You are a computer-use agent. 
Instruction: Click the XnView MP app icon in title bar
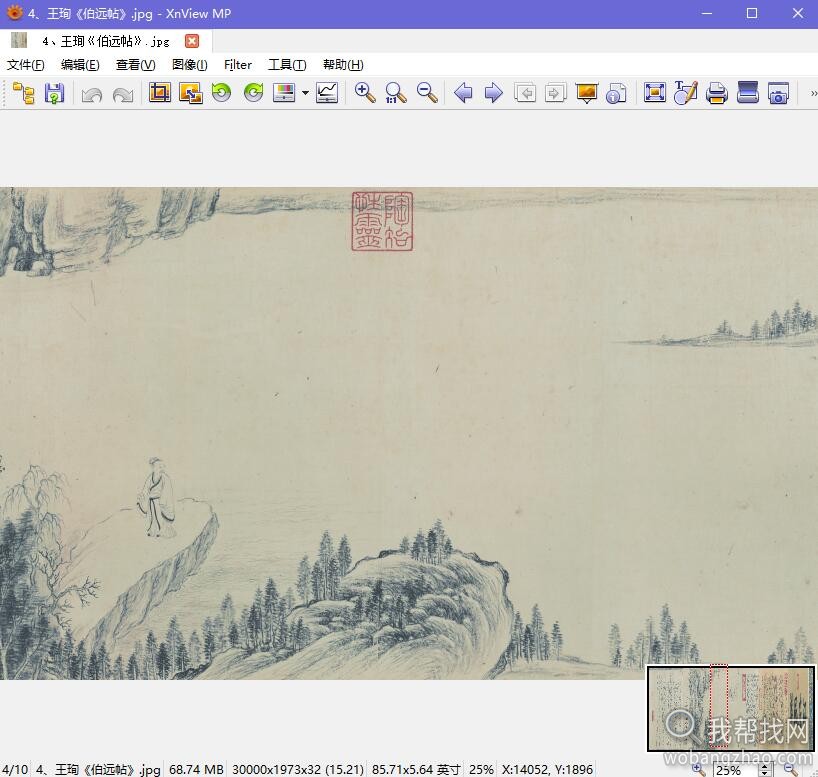click(x=14, y=13)
